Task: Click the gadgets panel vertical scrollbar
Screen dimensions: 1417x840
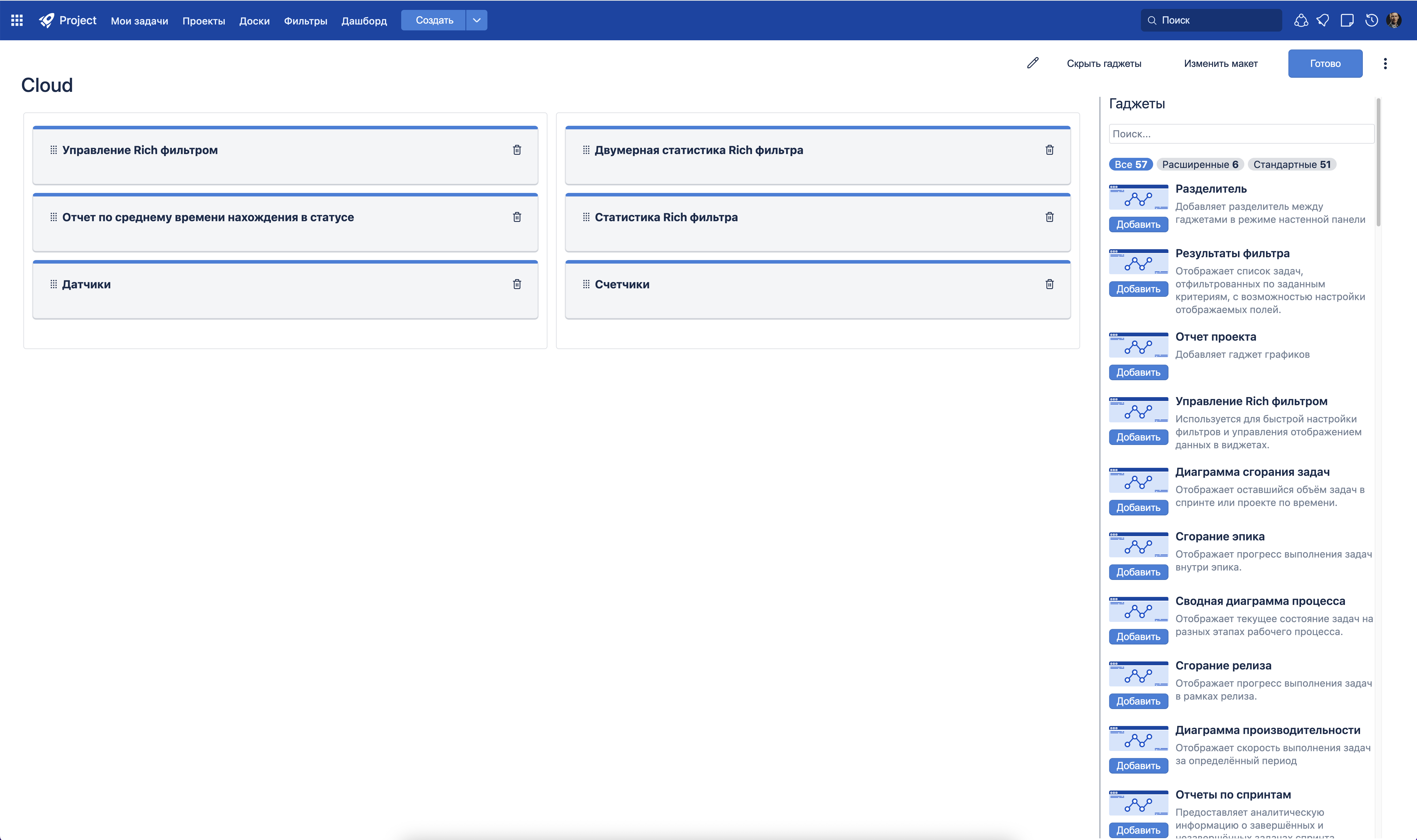Action: (1379, 163)
